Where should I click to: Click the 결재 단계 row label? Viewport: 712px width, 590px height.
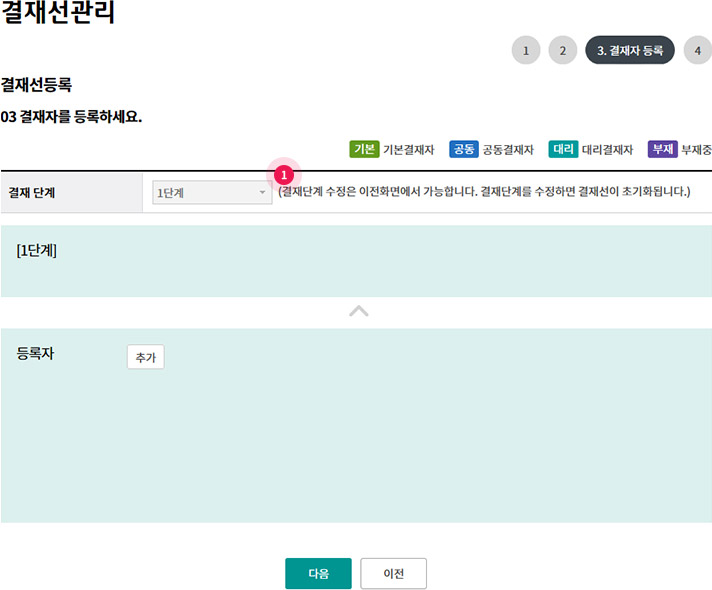31,193
